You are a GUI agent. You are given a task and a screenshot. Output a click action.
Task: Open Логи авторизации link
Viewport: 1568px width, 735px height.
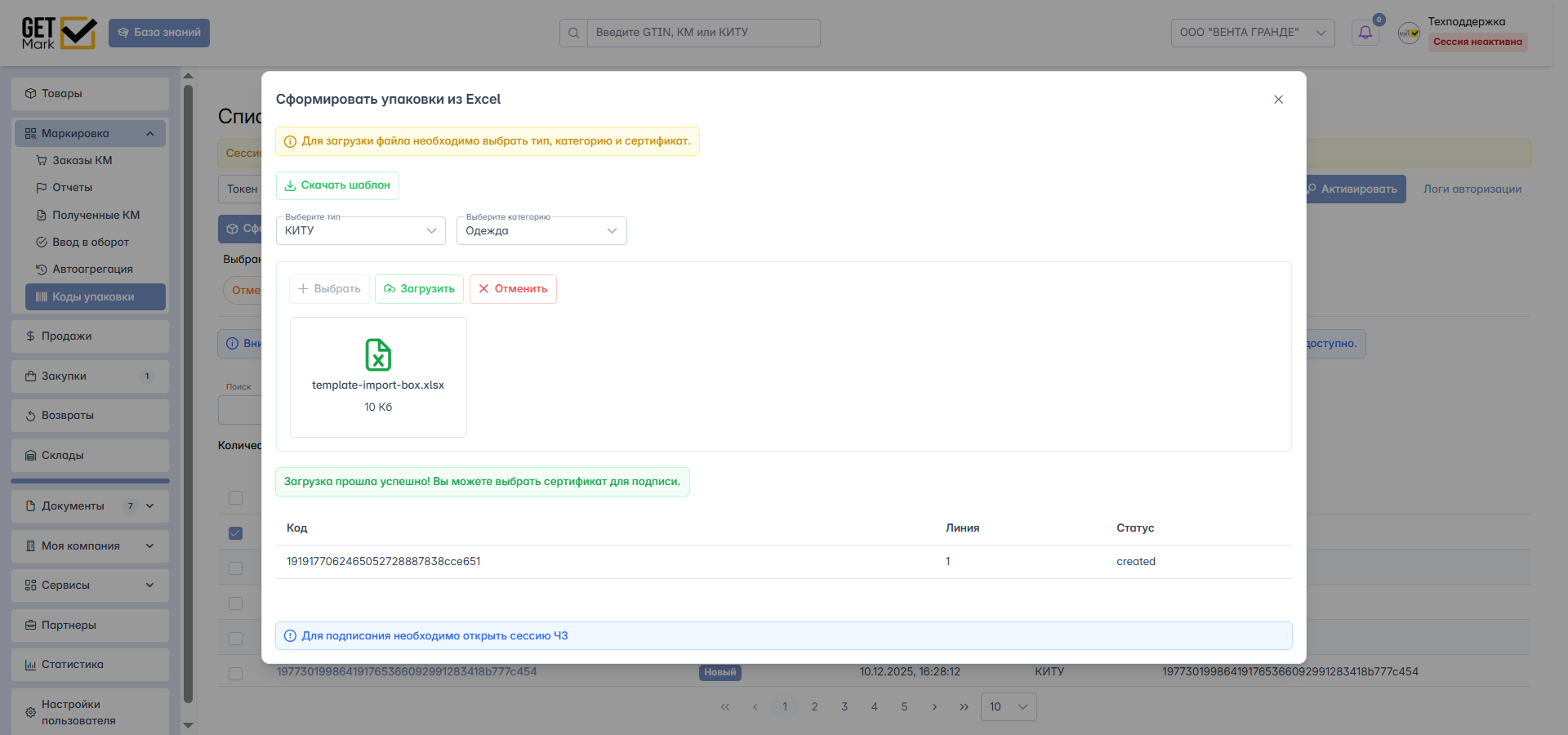[1472, 189]
